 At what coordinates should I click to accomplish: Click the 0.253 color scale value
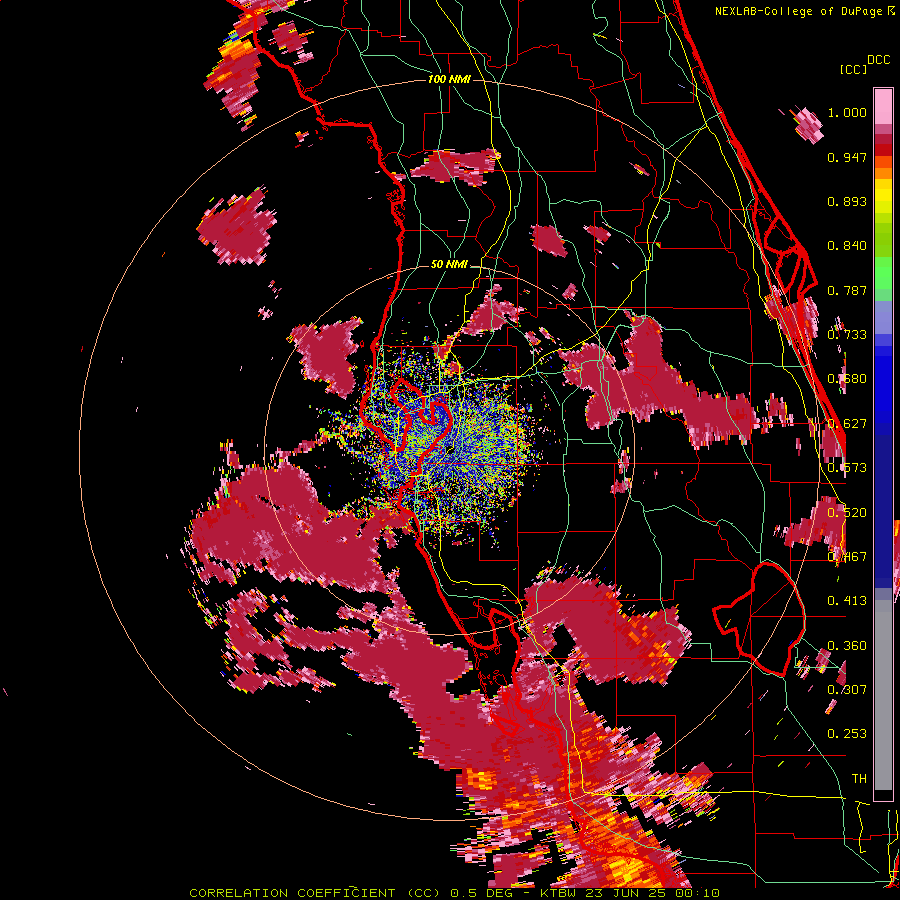coord(847,734)
